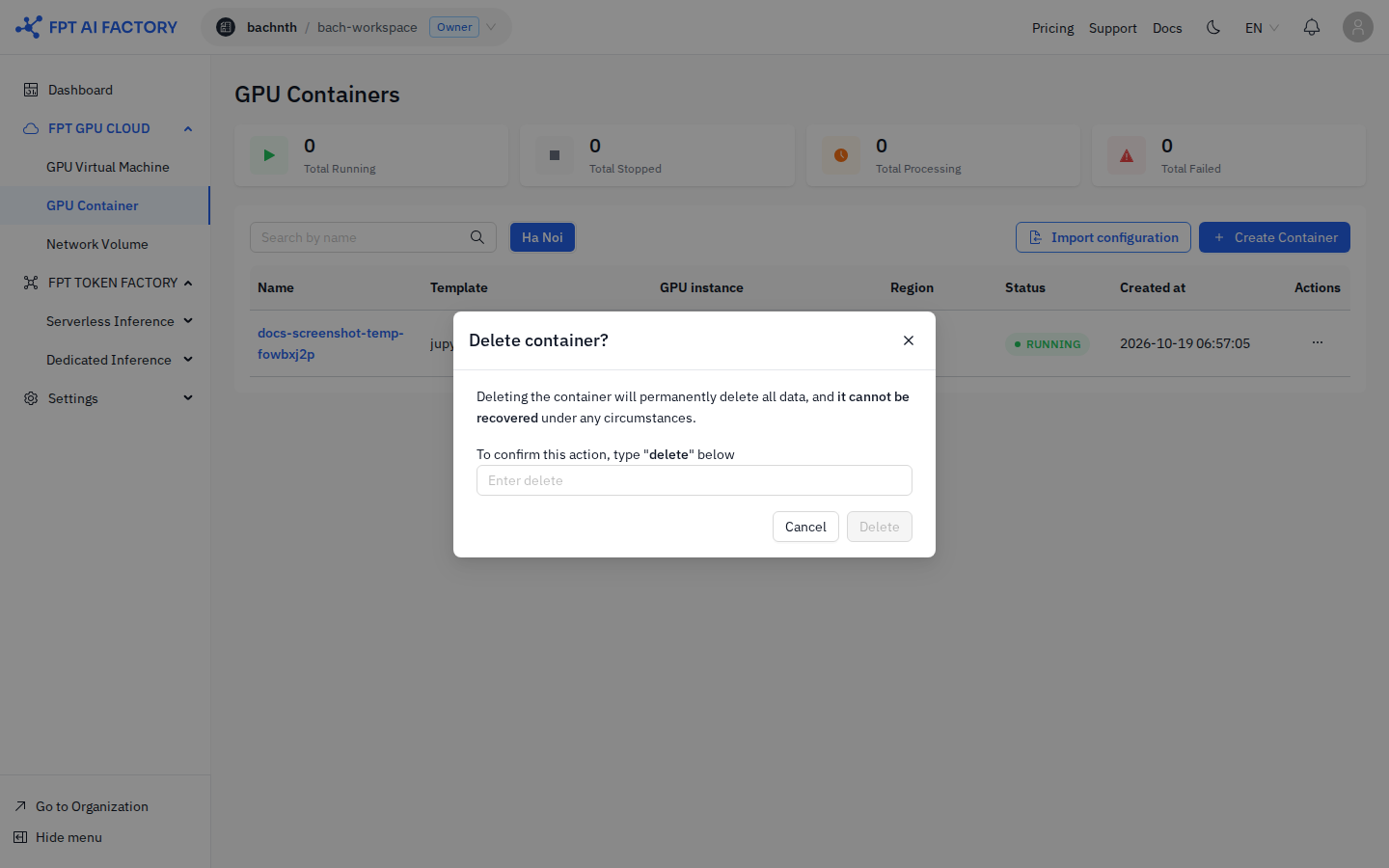Select the Ha Noi region filter

(542, 237)
